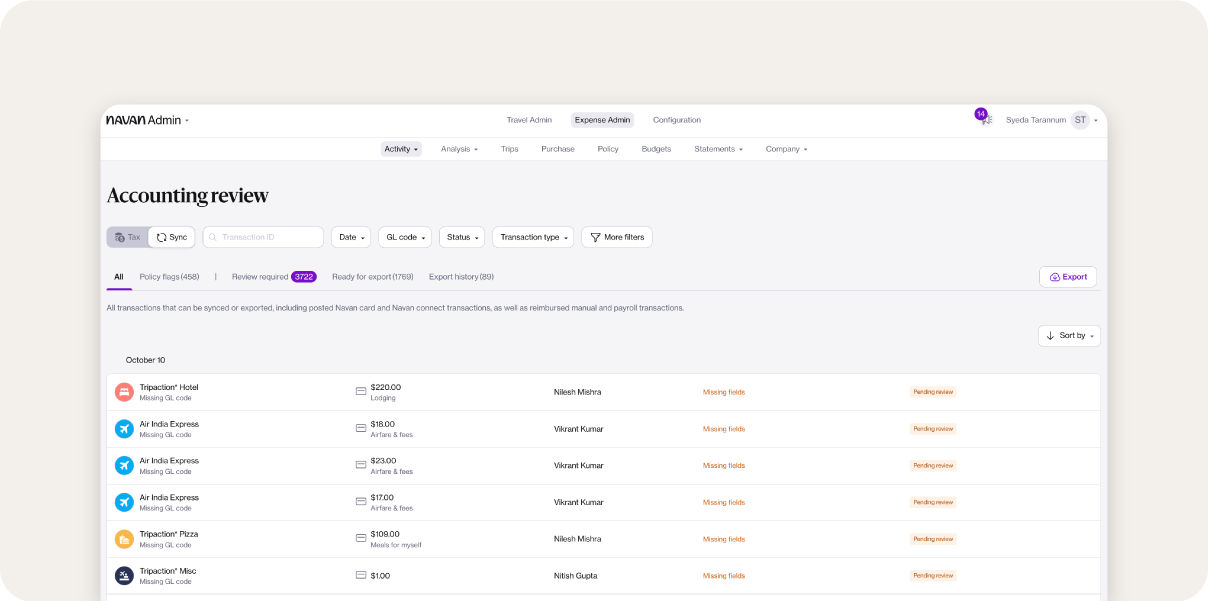Screen dimensions: 1208x601
Task: Open the Date filter dropdown
Action: [x=351, y=237]
